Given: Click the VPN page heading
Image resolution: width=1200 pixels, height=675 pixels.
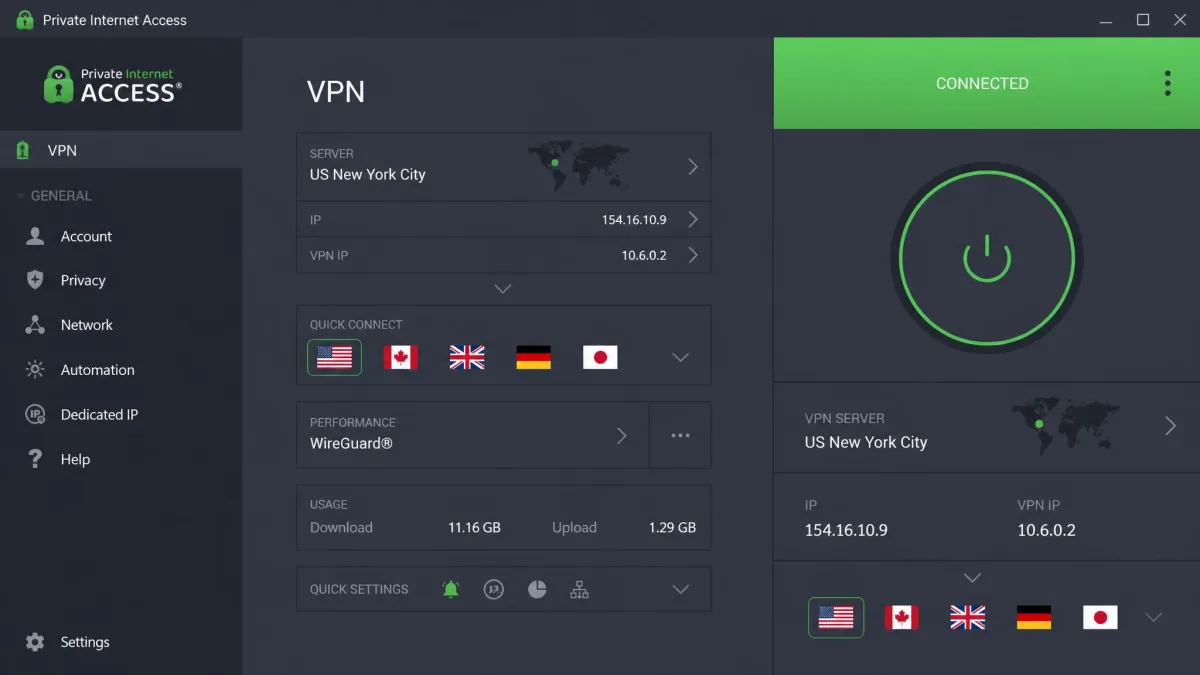Looking at the screenshot, I should pos(336,92).
